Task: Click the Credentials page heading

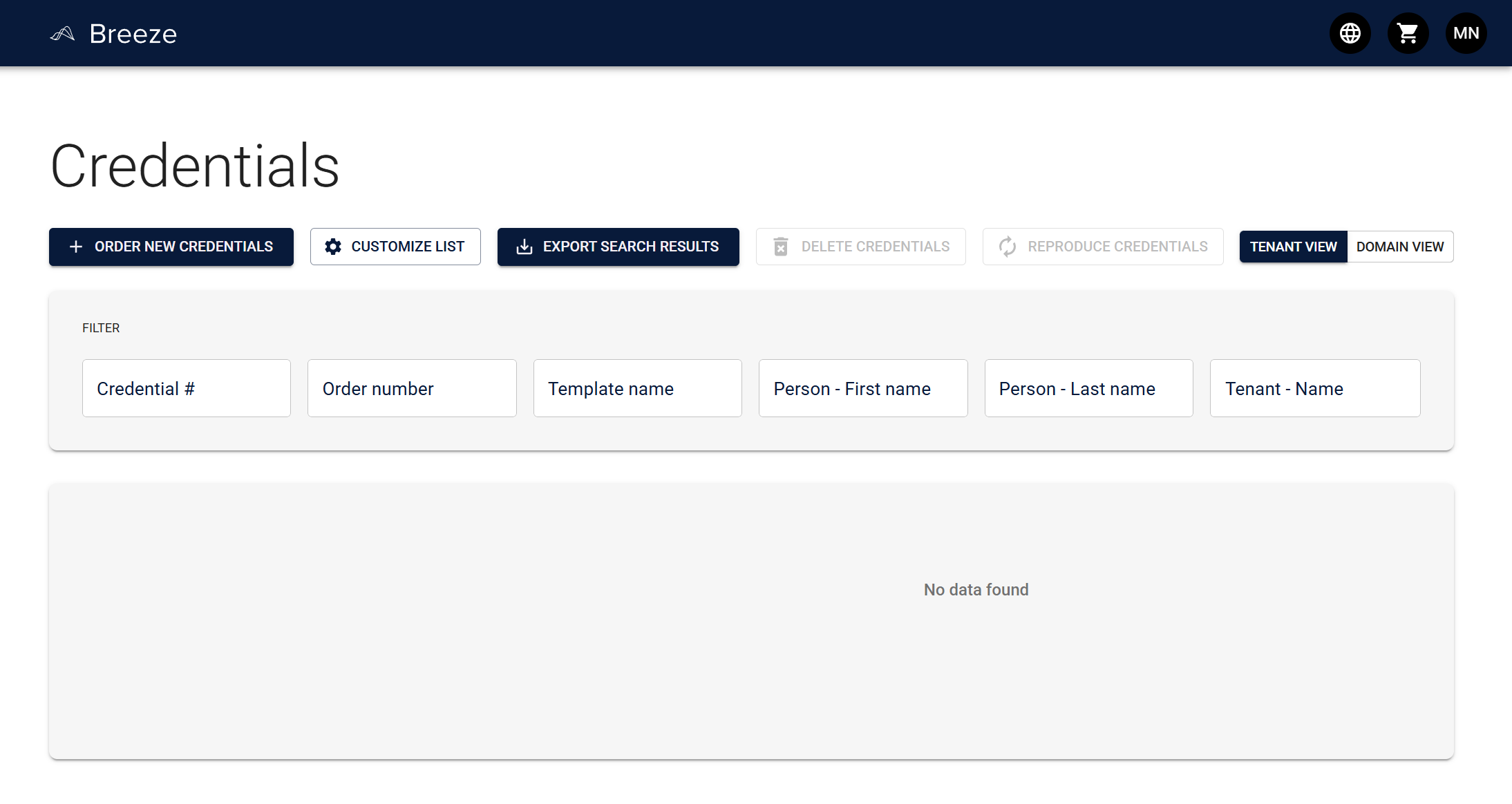Action: click(194, 165)
